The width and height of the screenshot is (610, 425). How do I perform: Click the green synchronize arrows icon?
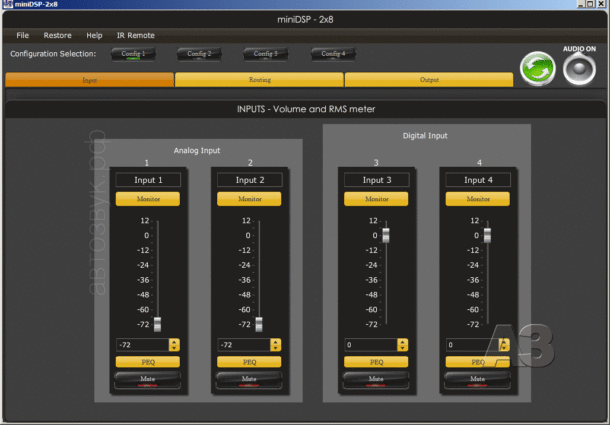[x=538, y=69]
